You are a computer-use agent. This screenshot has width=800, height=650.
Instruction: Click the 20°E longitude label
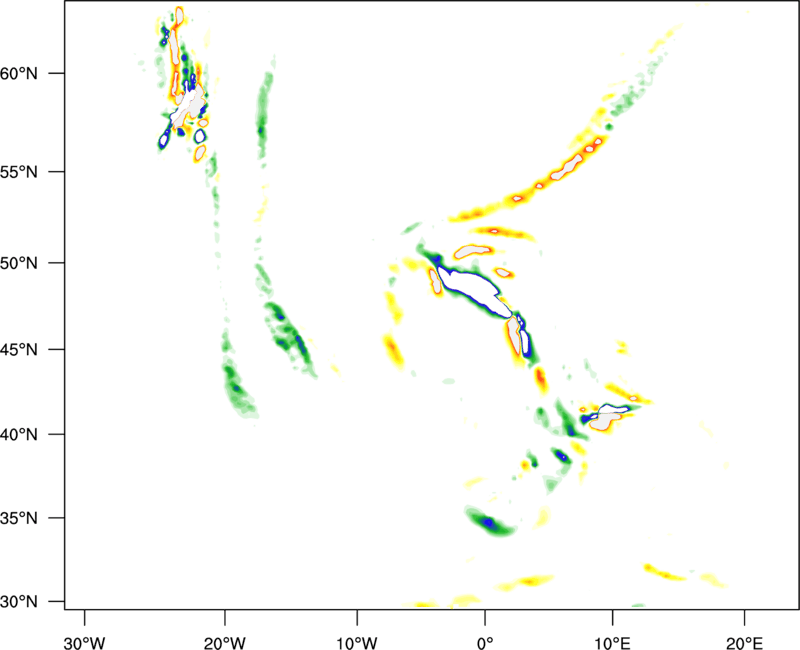744,643
